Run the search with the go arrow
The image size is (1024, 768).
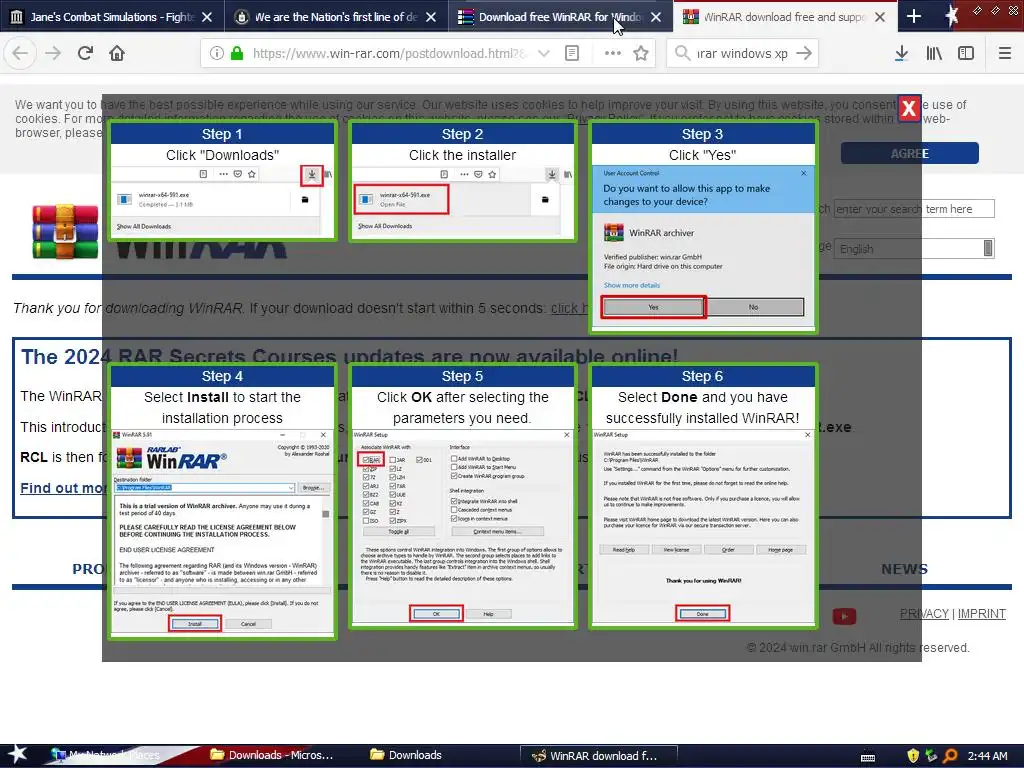click(805, 54)
